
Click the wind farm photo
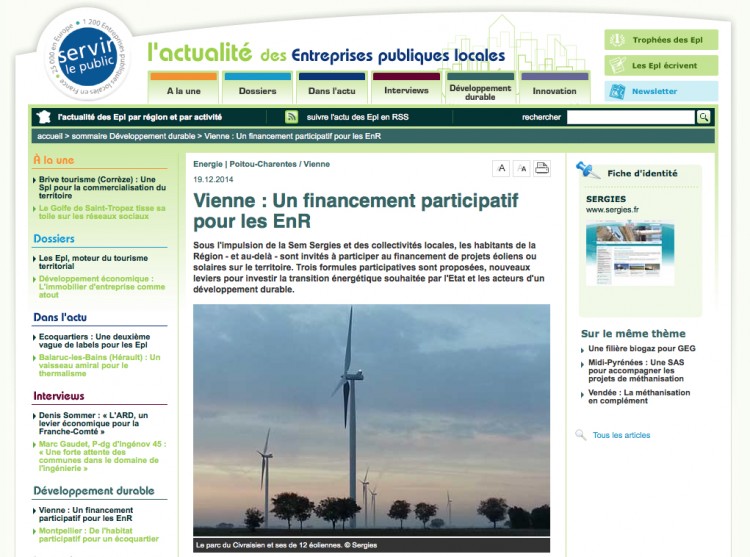coord(372,420)
